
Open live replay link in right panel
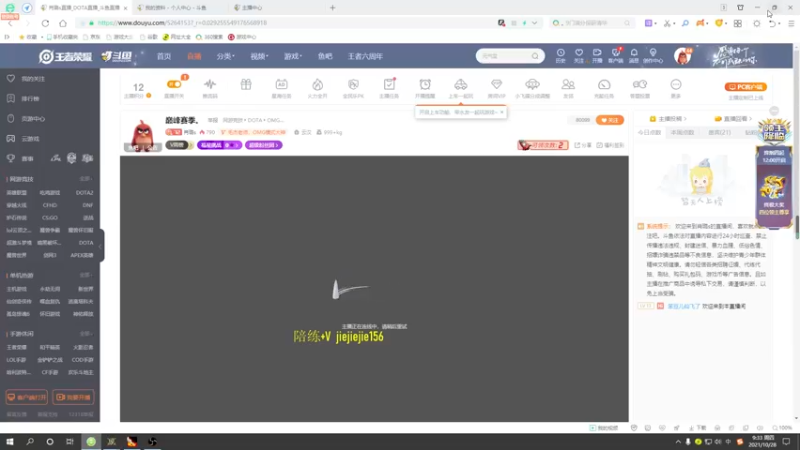733,119
